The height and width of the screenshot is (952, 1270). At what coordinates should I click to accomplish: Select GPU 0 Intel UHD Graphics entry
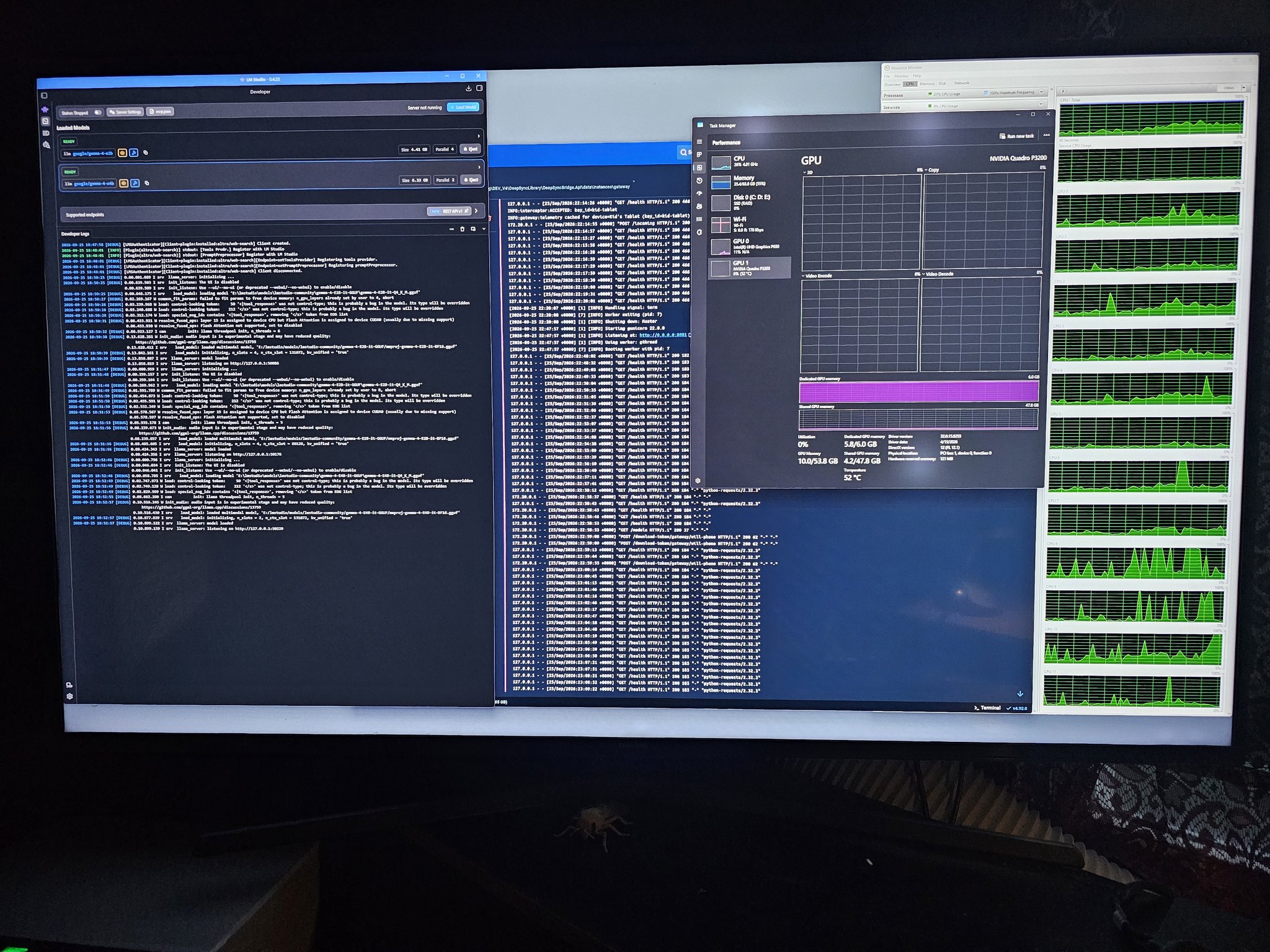[x=751, y=247]
